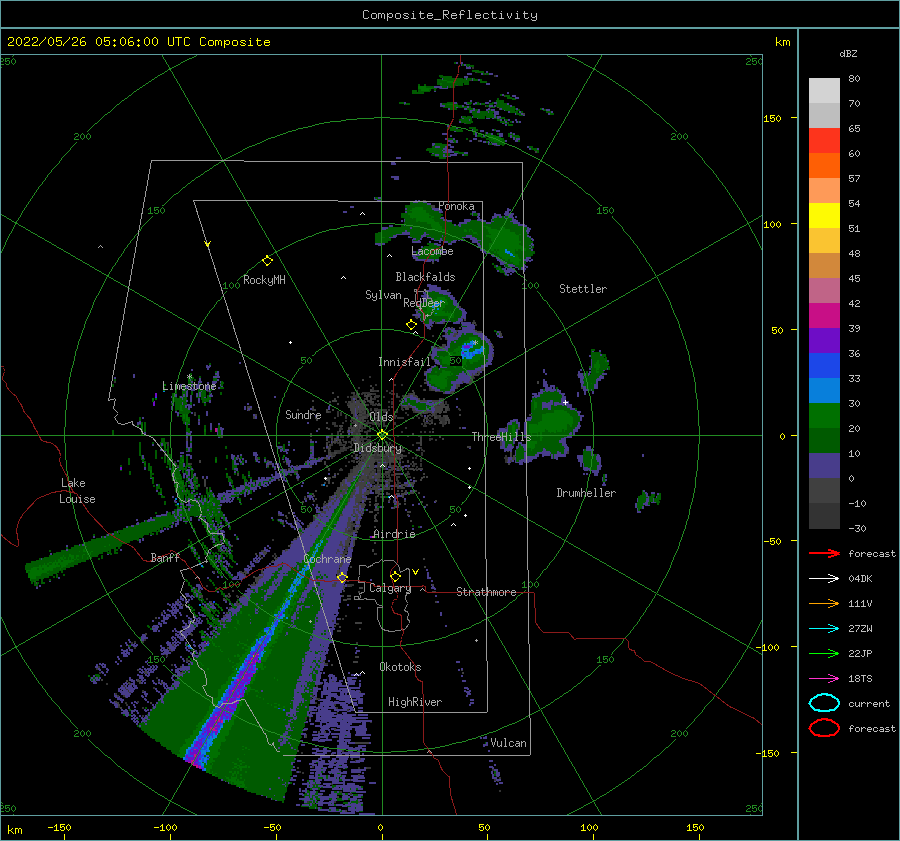The height and width of the screenshot is (841, 900).
Task: Select the 30-33 dBZ light blue swatch
Action: (x=824, y=391)
